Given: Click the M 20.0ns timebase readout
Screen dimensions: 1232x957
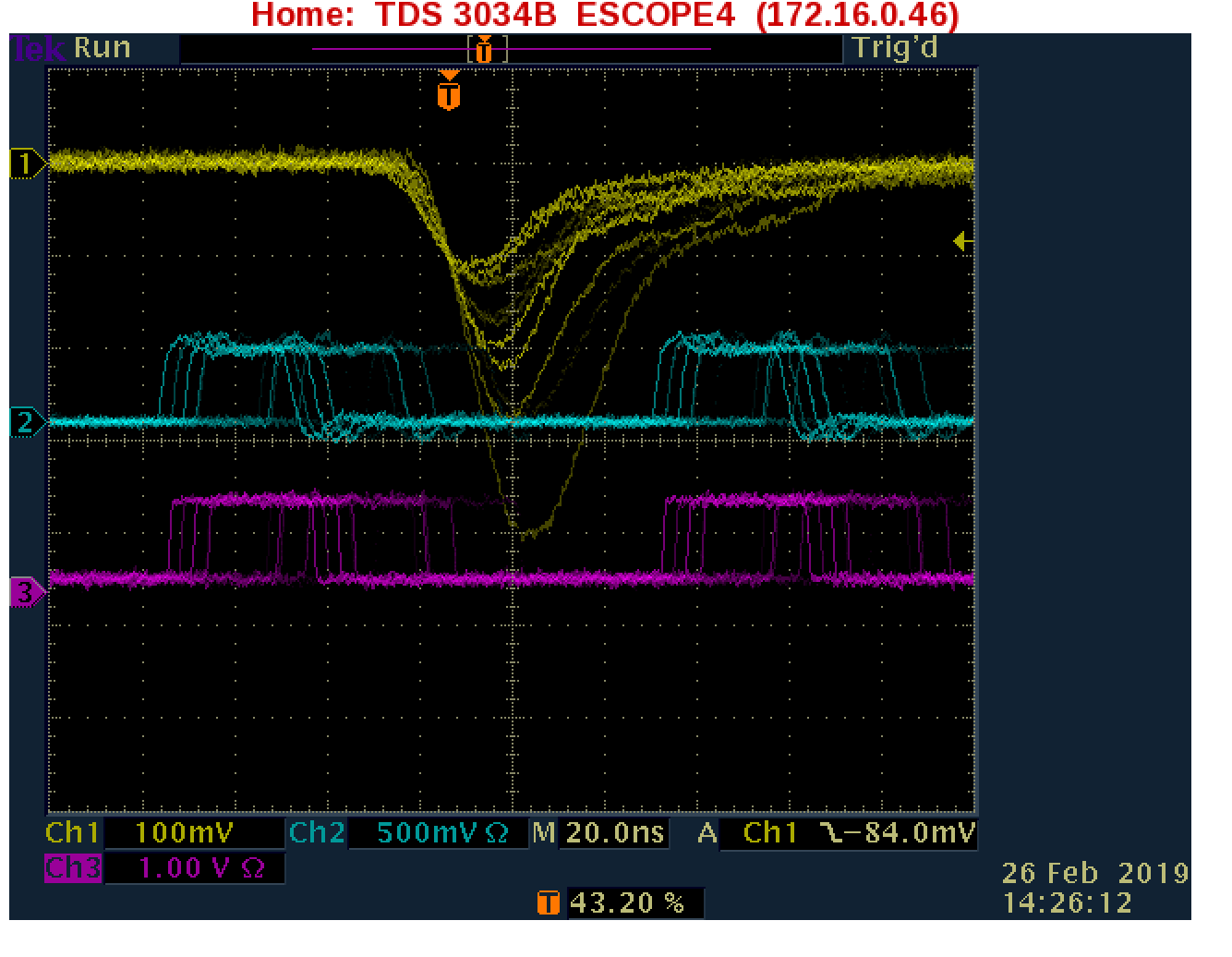Looking at the screenshot, I should tap(599, 833).
